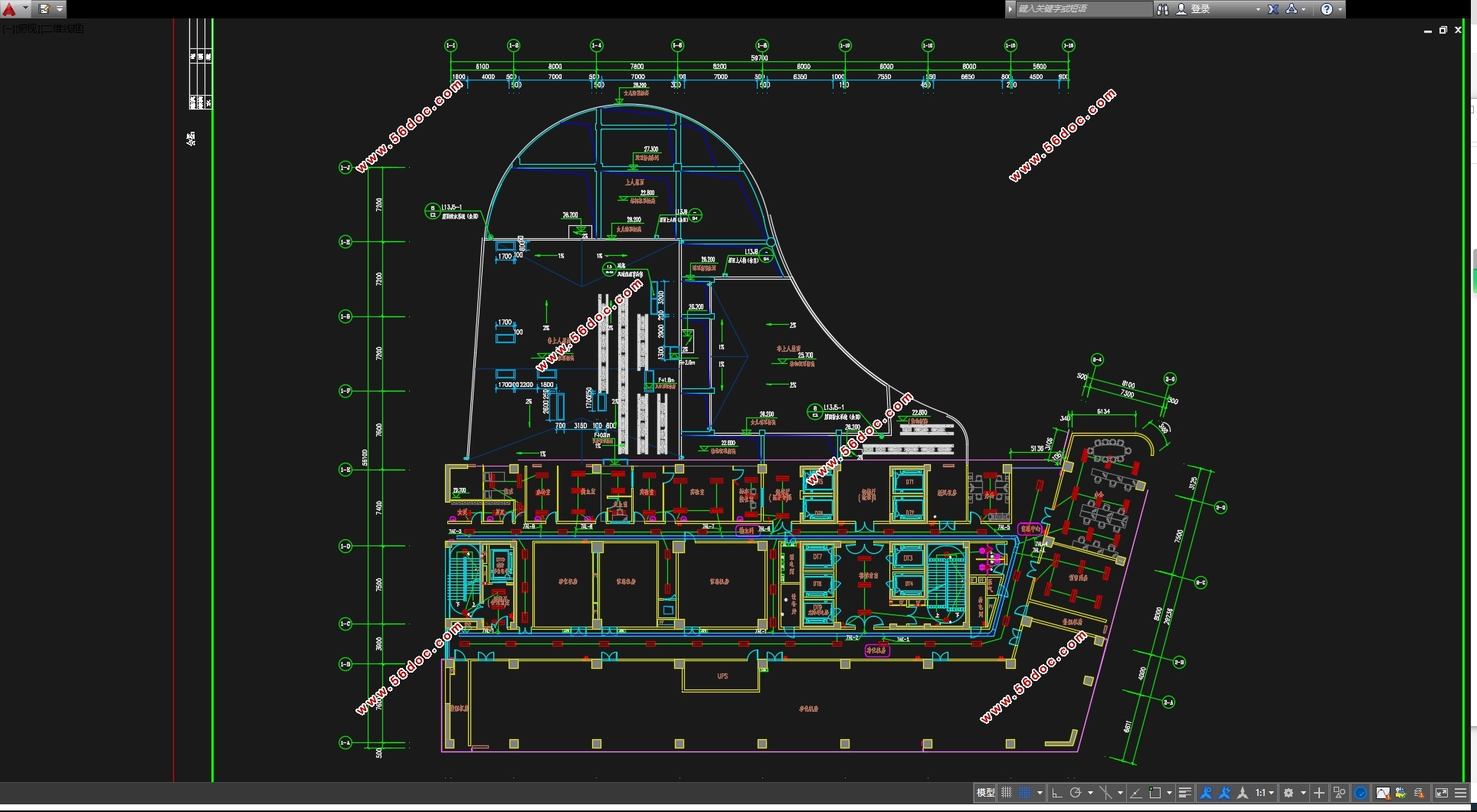Click the isolate objects icon
Screen dimensions: 1477x812
click(1339, 793)
